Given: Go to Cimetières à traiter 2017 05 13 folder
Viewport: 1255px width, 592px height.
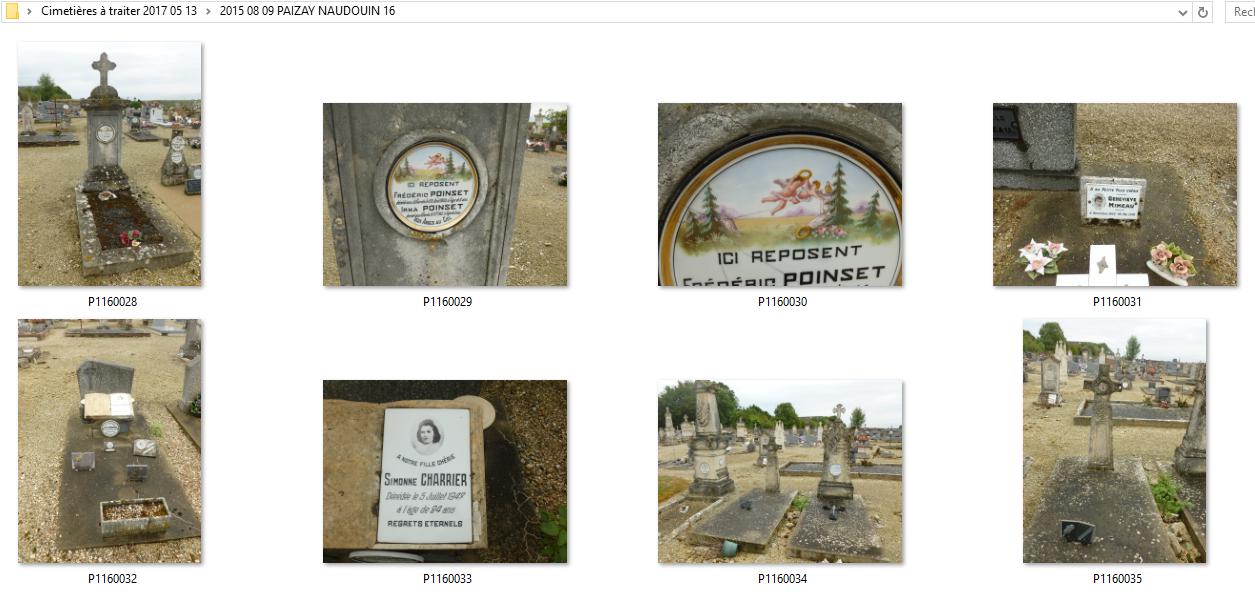Looking at the screenshot, I should click(119, 12).
